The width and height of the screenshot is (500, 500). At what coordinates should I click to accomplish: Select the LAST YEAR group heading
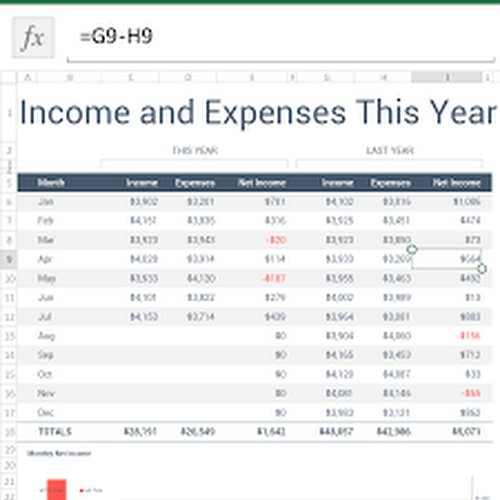click(x=390, y=151)
